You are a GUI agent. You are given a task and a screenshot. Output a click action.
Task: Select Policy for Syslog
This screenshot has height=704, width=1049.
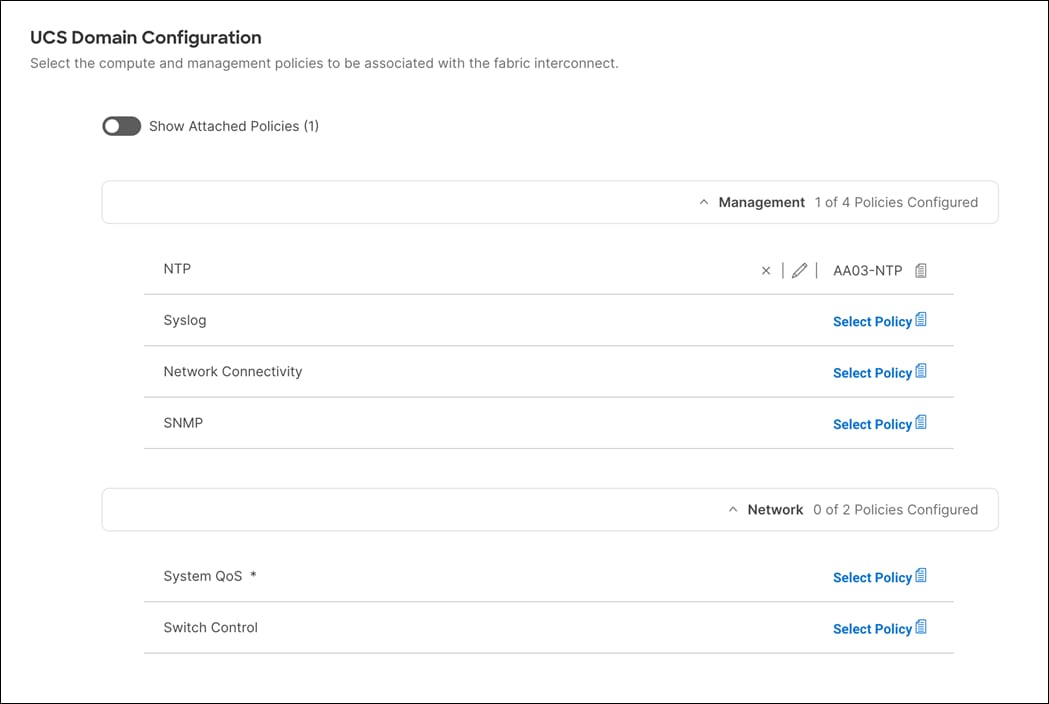(872, 321)
